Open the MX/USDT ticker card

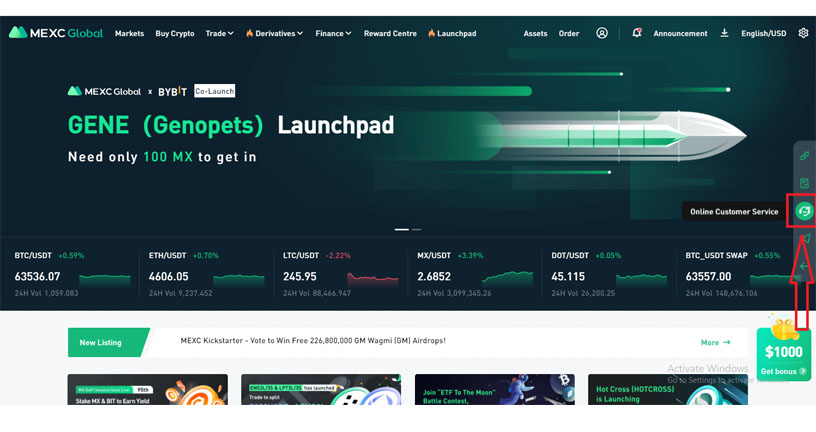475,275
